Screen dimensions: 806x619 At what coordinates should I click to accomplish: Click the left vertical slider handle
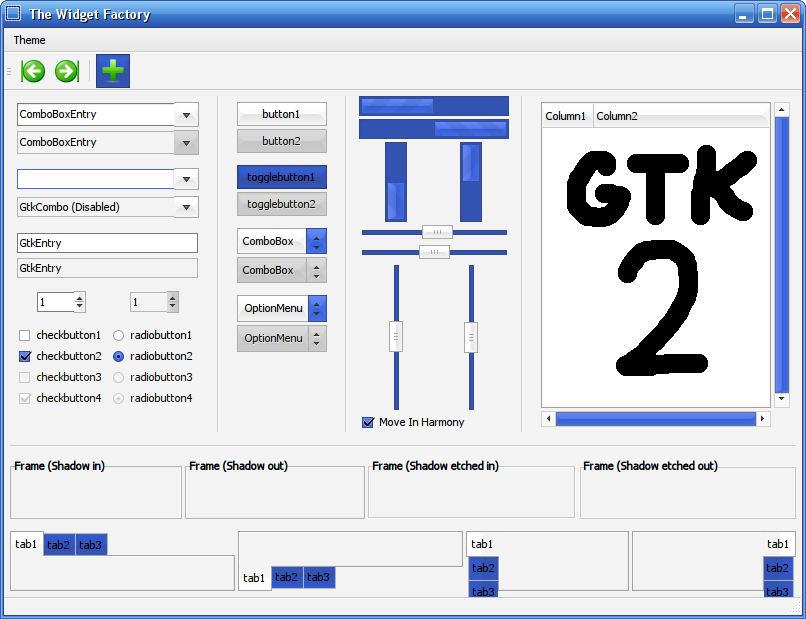[396, 336]
